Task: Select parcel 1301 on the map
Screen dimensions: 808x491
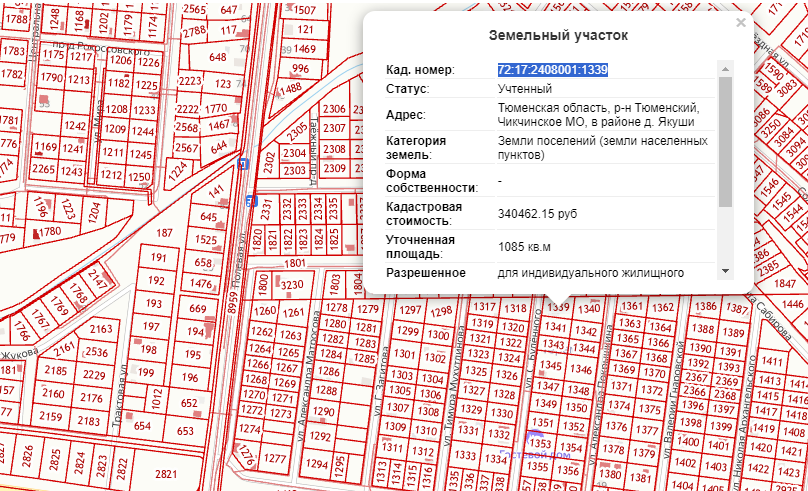Action: click(x=405, y=354)
